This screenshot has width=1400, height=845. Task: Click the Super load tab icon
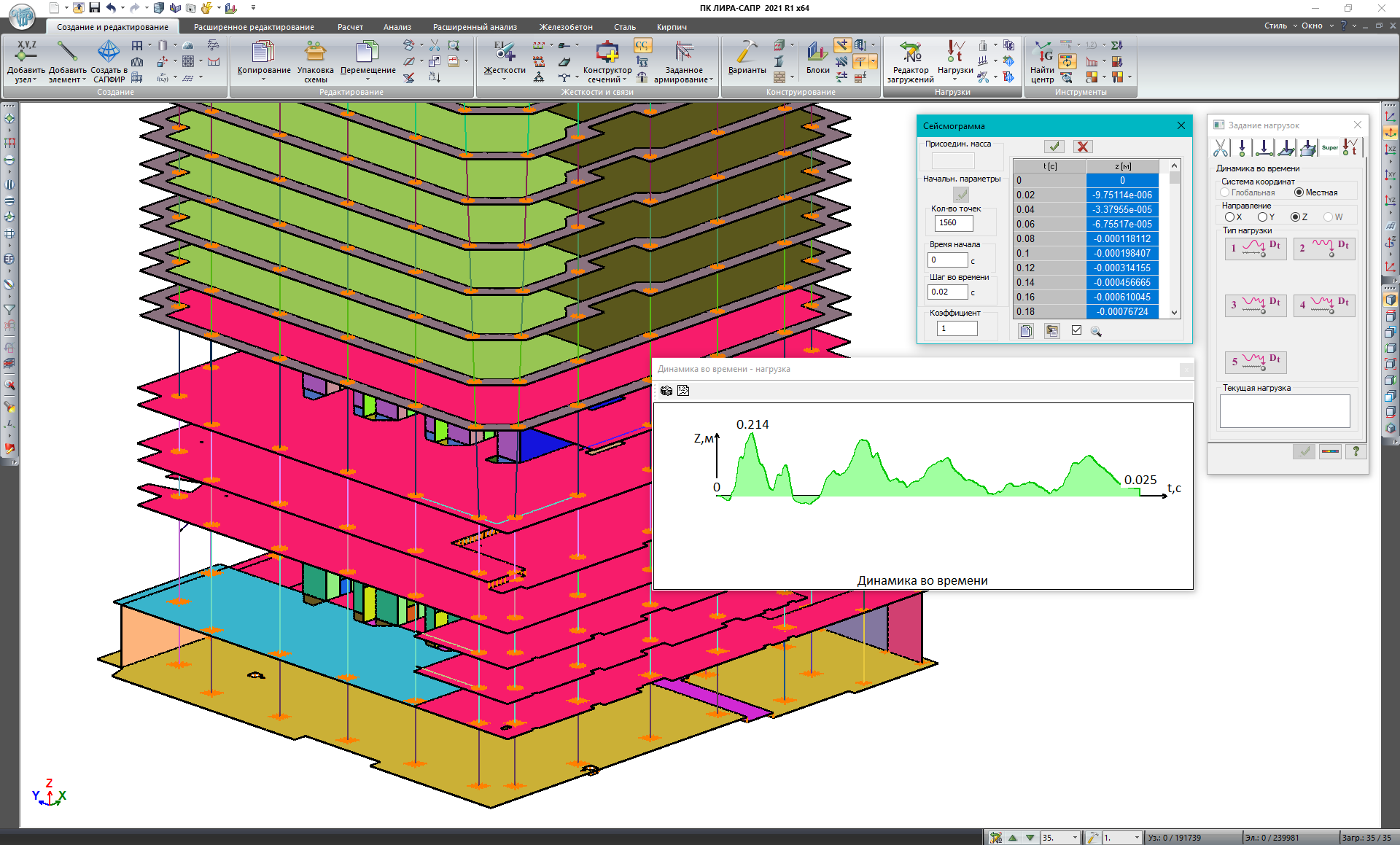[x=1329, y=148]
